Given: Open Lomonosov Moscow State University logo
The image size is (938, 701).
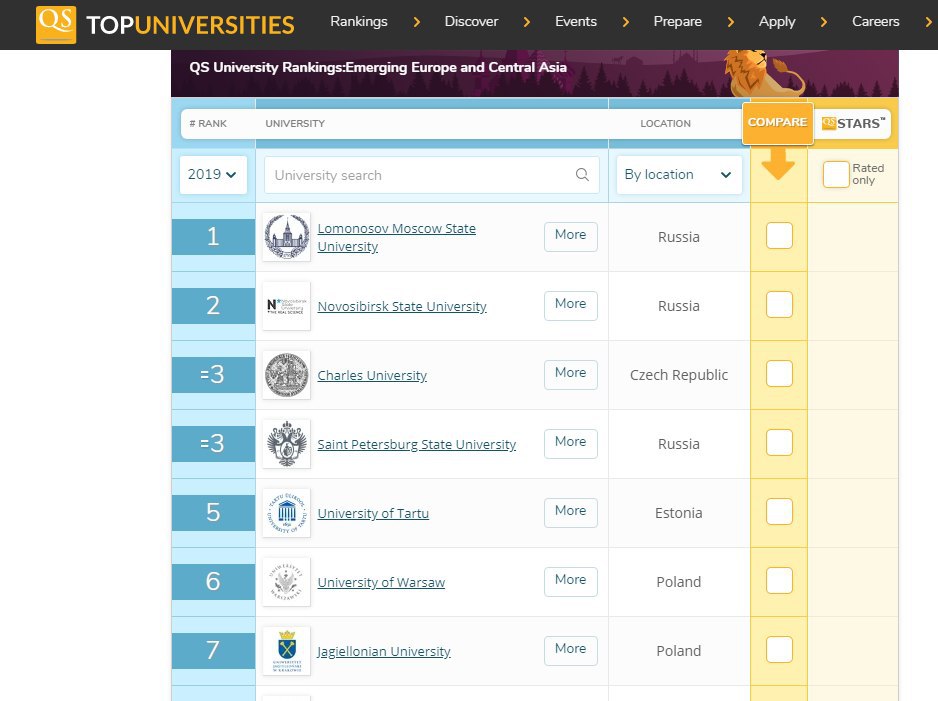Looking at the screenshot, I should click(x=287, y=237).
